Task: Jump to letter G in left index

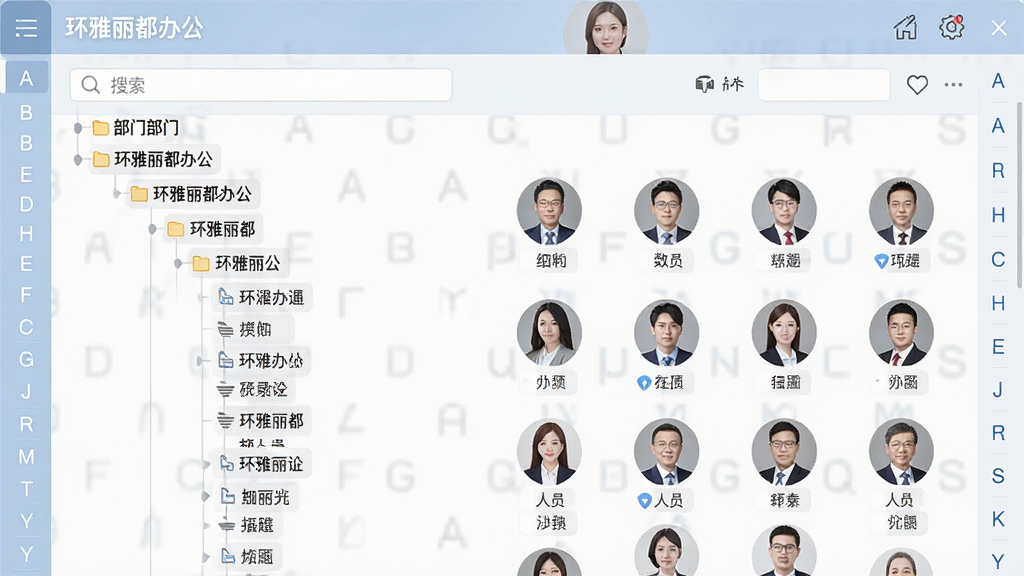Action: tap(26, 359)
